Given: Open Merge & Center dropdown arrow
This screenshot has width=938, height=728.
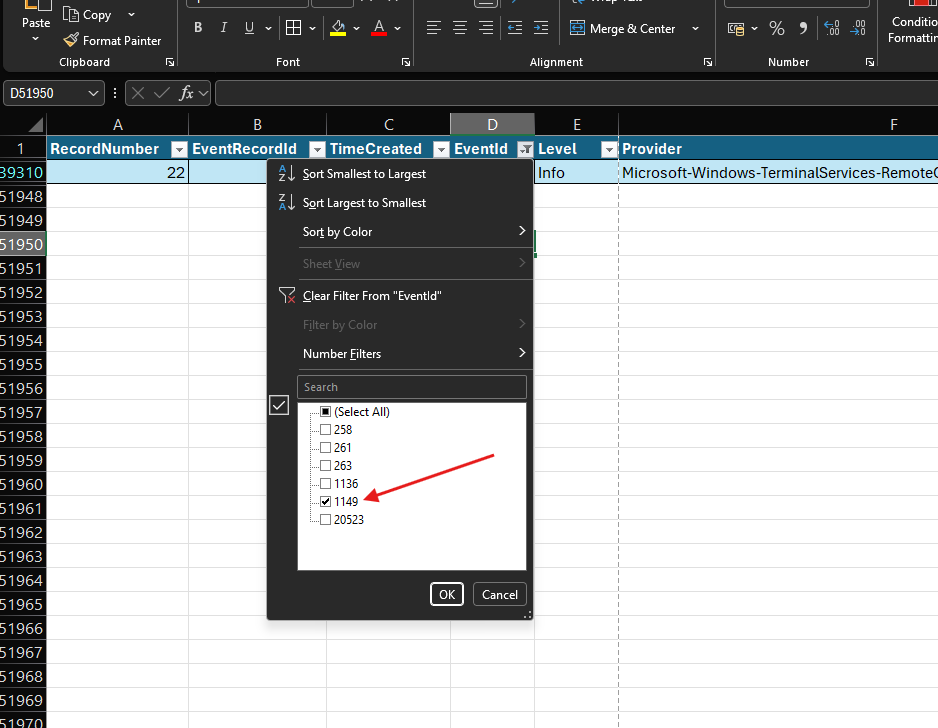Looking at the screenshot, I should coord(695,28).
